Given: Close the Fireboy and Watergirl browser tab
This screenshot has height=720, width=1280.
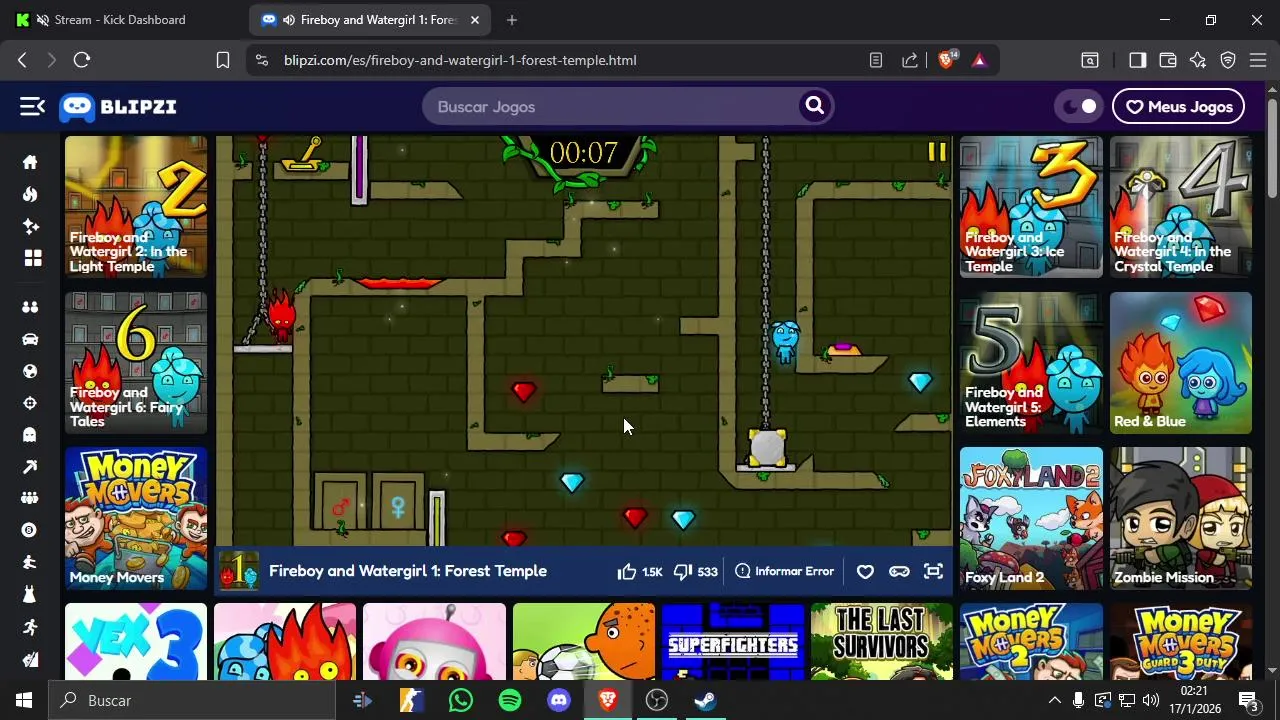Looking at the screenshot, I should tap(475, 20).
